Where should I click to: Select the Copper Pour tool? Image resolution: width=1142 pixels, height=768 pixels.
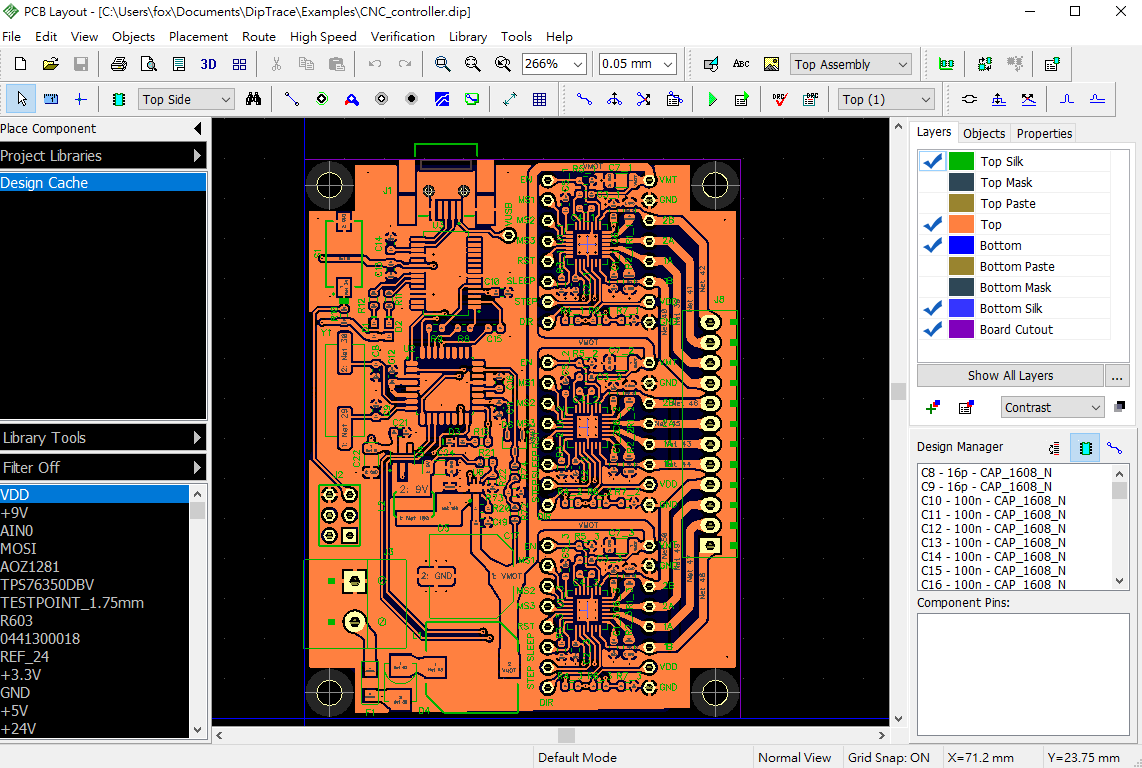pyautogui.click(x=442, y=99)
